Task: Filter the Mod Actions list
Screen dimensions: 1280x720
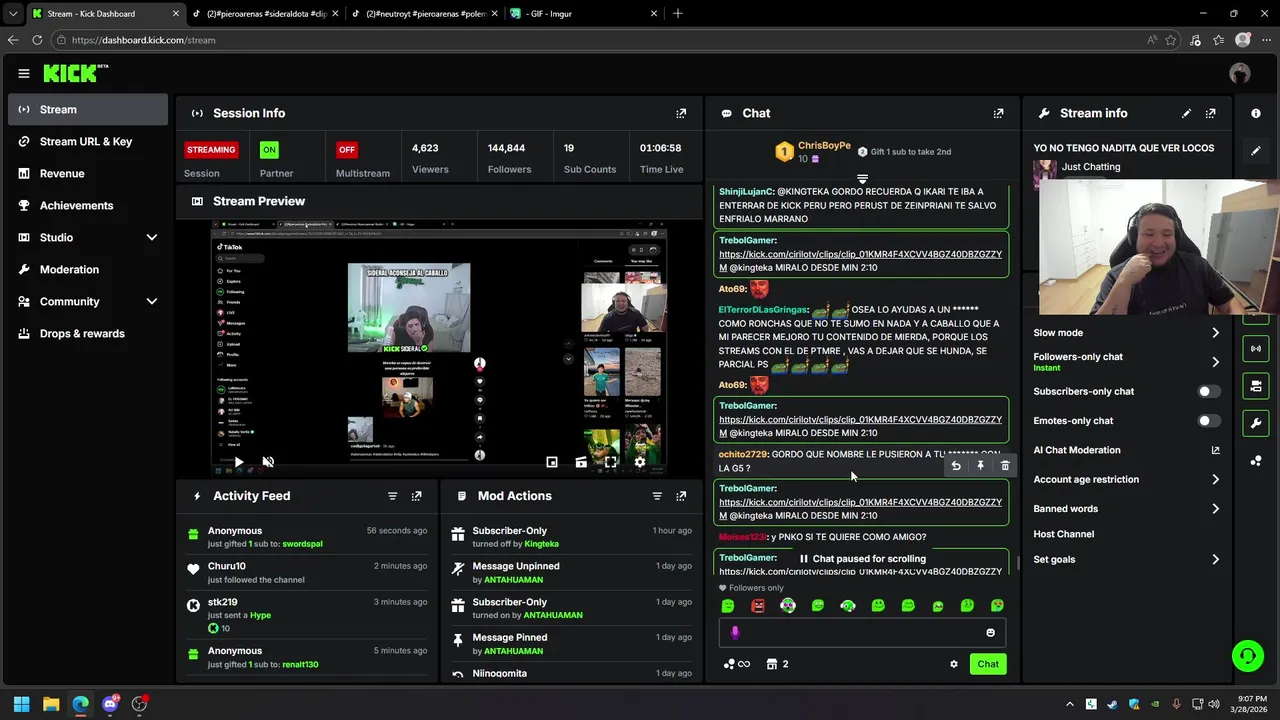Action: tap(657, 496)
